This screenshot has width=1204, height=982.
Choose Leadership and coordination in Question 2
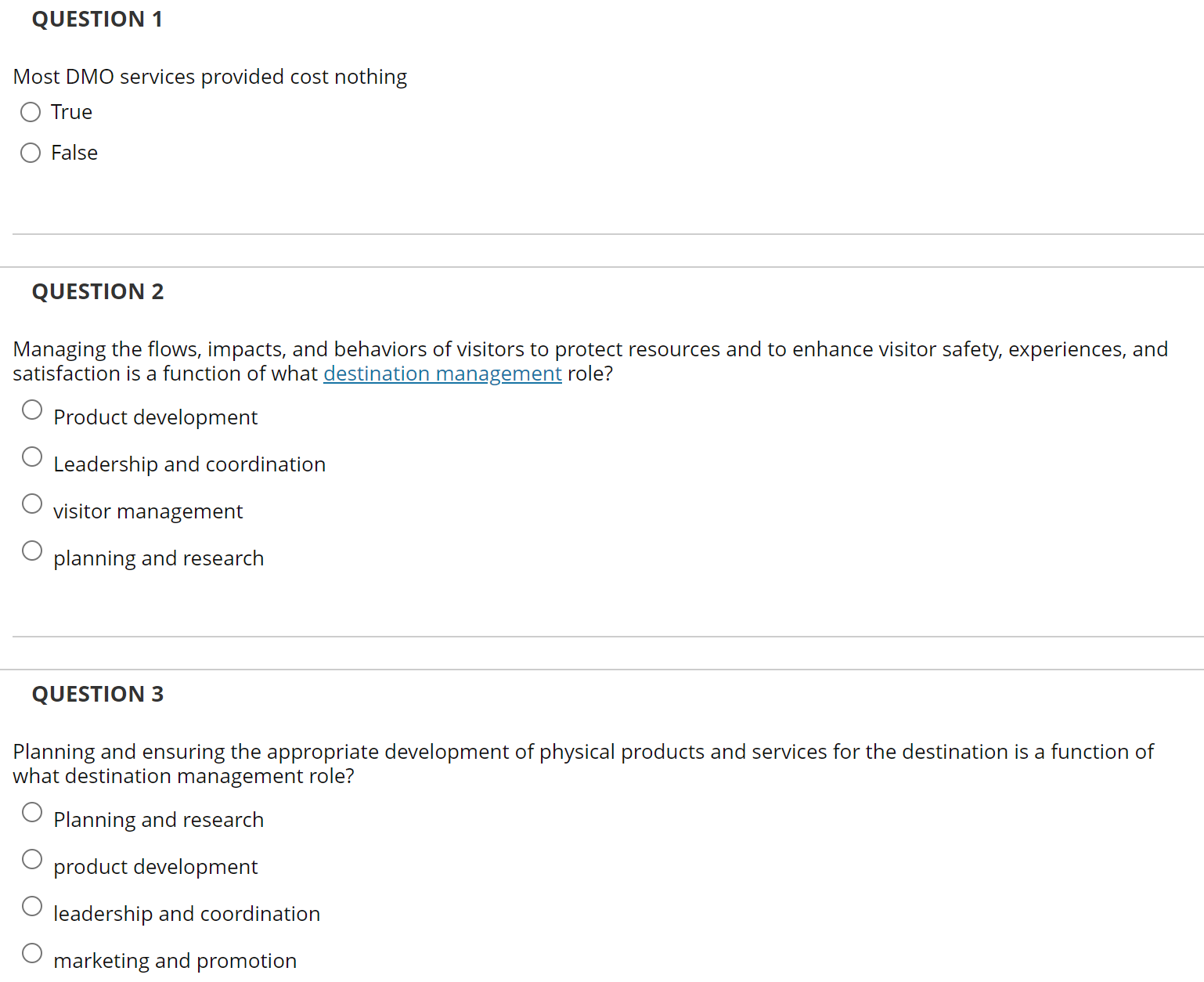[x=32, y=457]
